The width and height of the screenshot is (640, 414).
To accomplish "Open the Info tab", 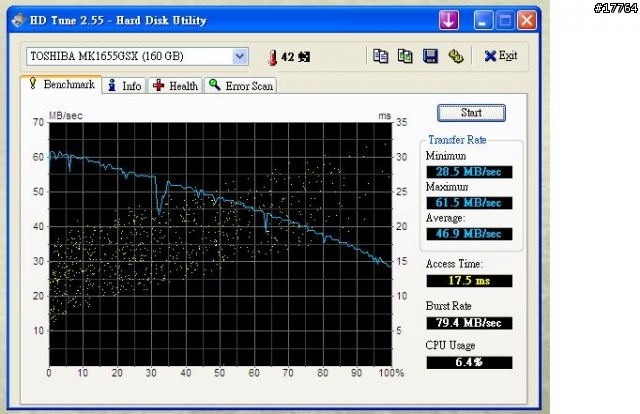I will click(124, 86).
